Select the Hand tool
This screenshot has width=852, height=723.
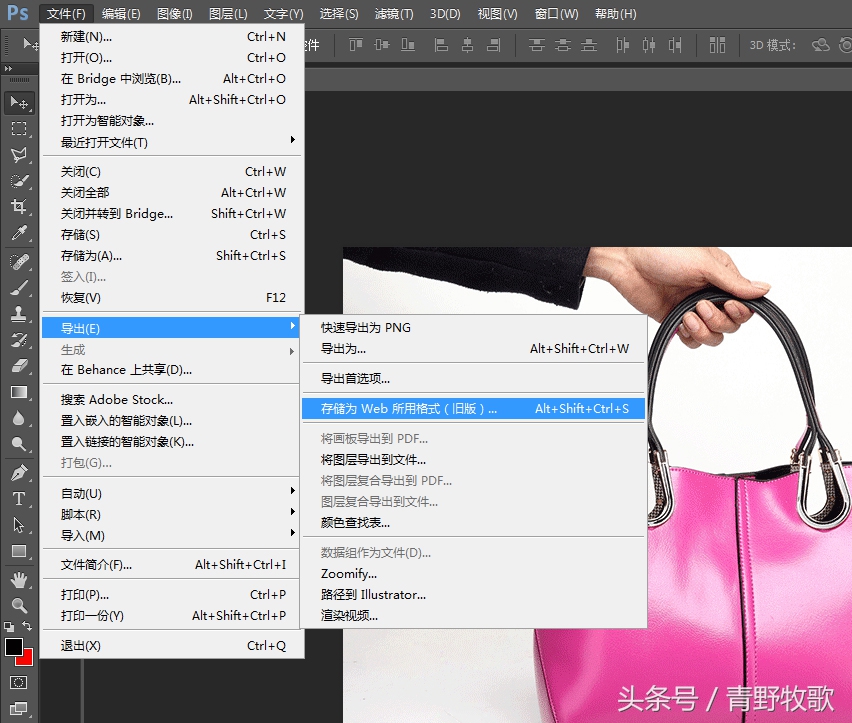click(20, 577)
